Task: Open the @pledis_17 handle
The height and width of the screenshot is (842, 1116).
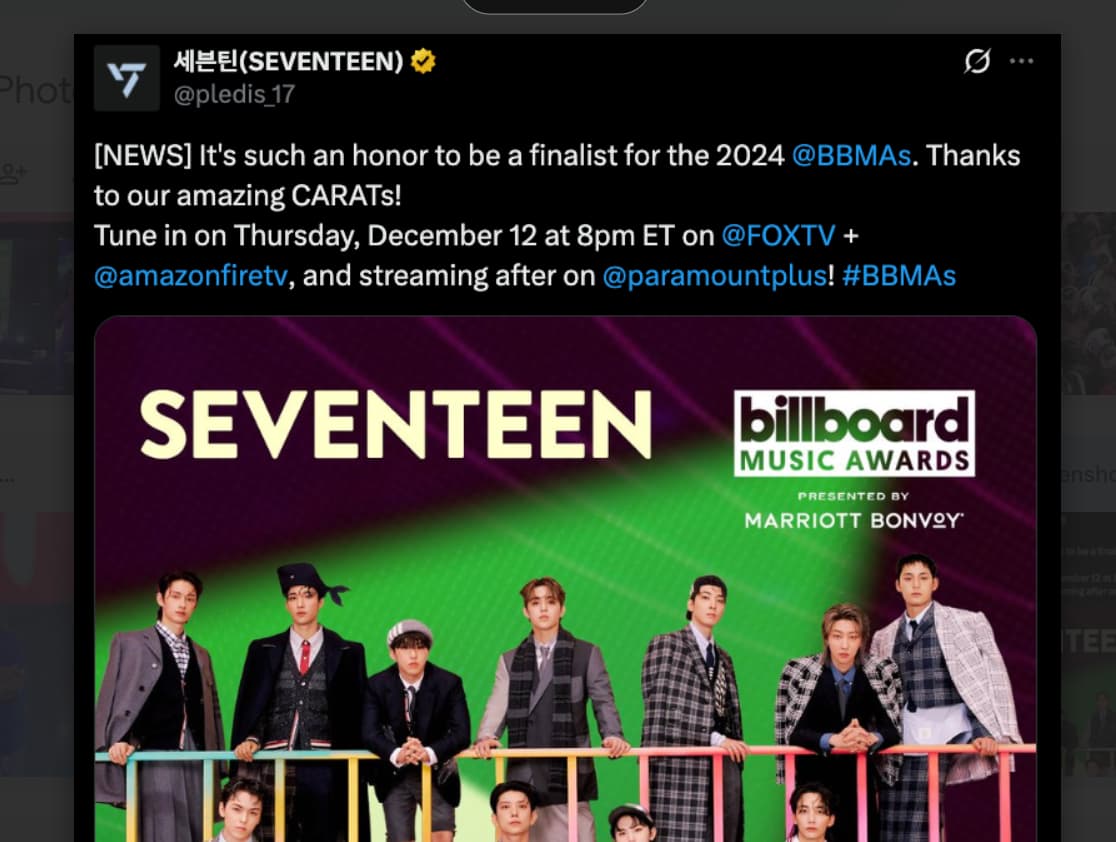Action: (234, 94)
